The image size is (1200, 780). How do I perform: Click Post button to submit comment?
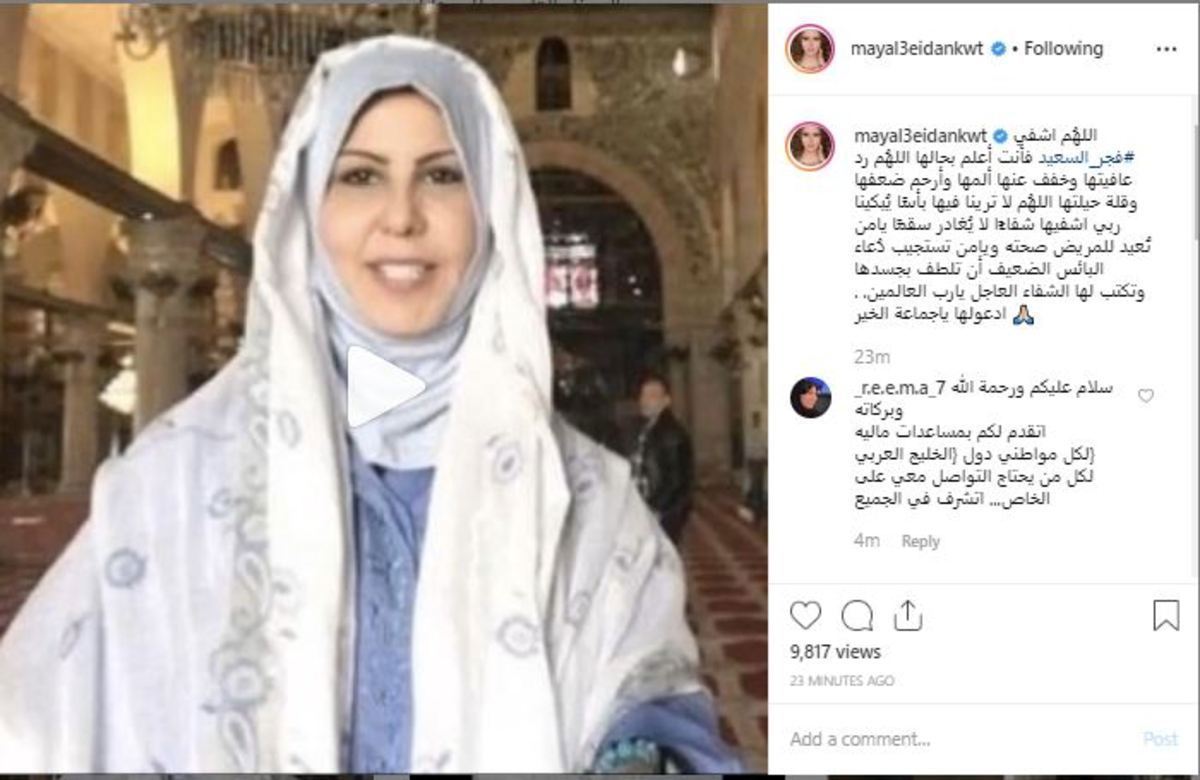coord(1160,739)
